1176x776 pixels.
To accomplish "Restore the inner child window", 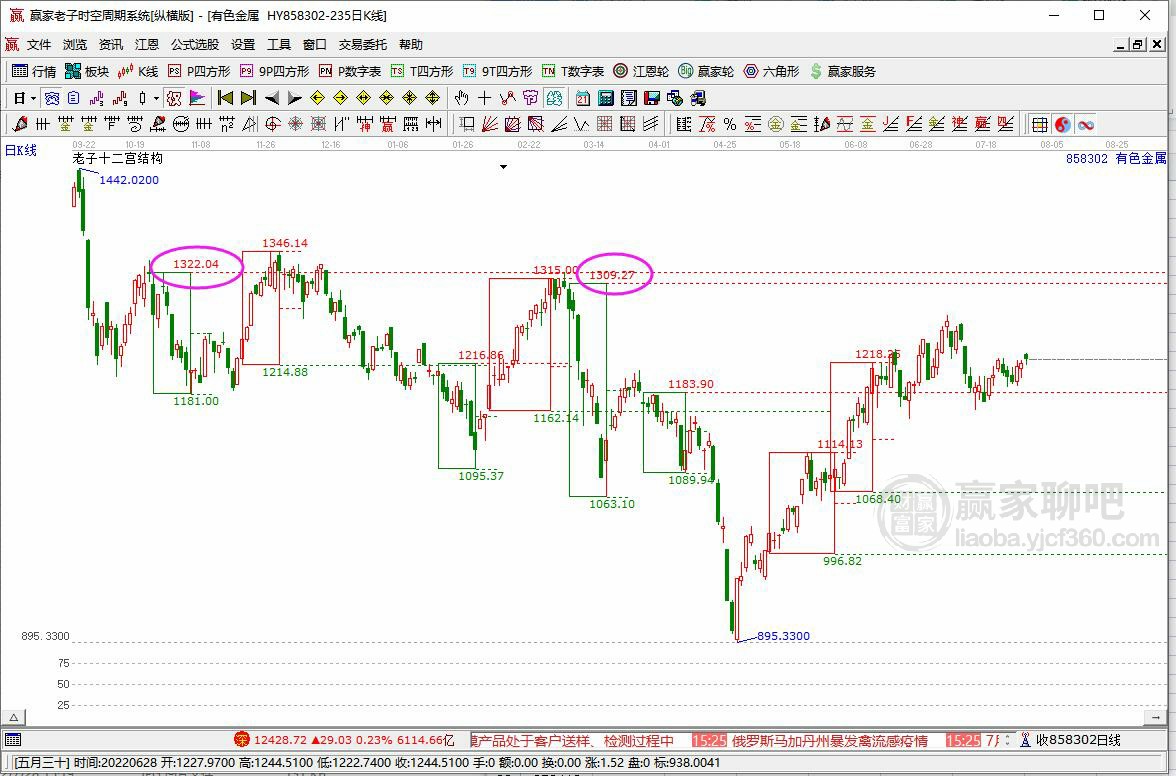I will tap(1138, 45).
